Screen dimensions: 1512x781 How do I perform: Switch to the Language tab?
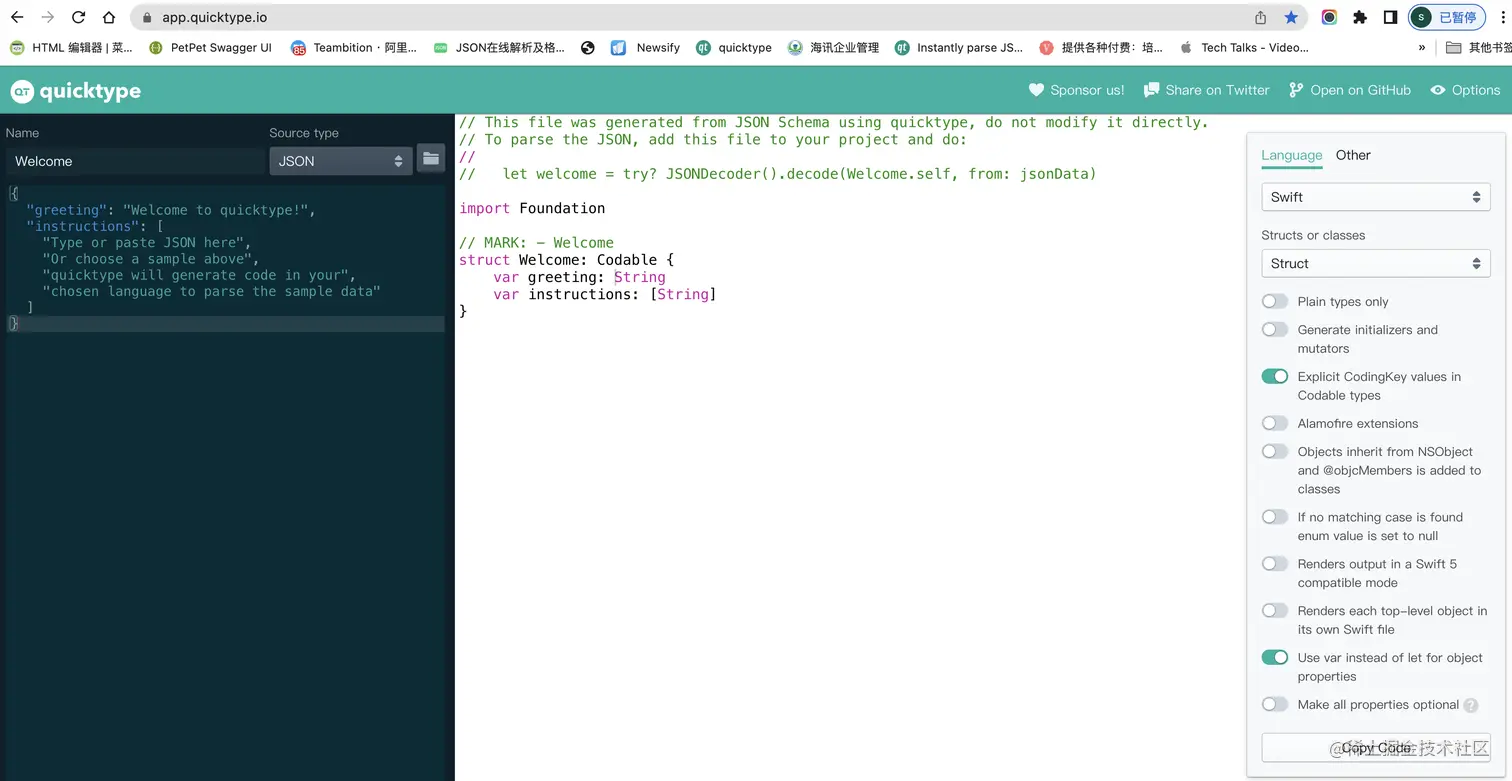click(x=1291, y=155)
